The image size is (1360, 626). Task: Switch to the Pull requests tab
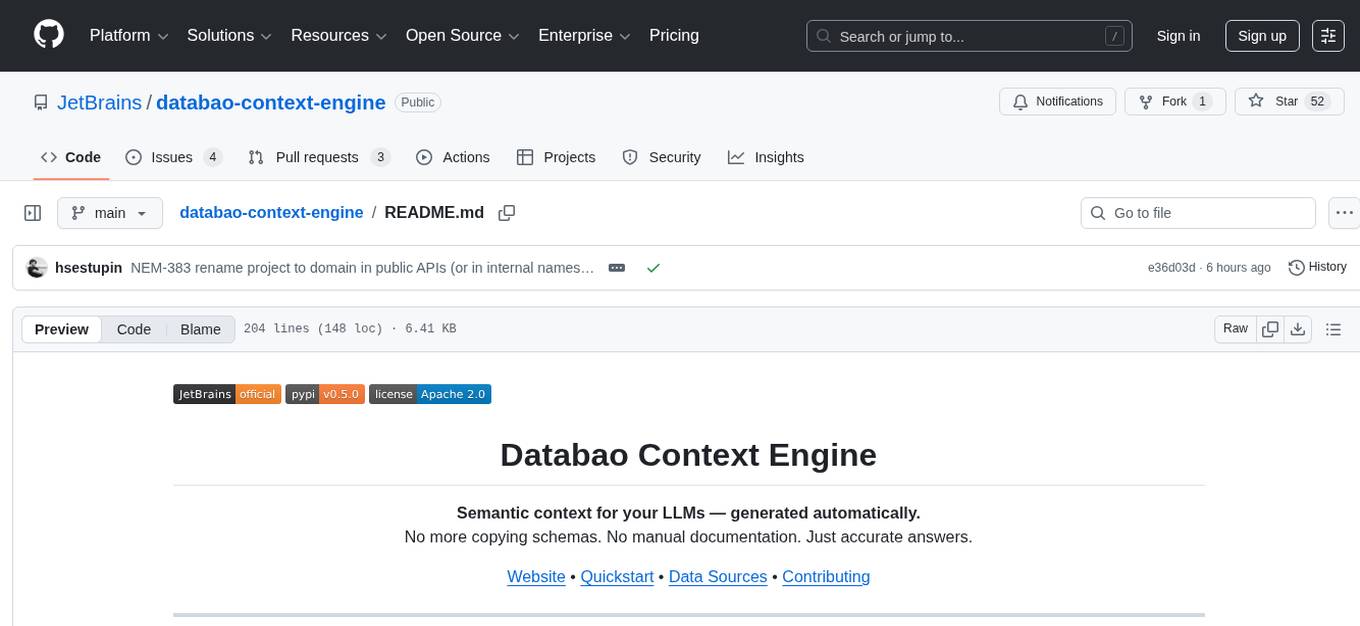point(318,157)
